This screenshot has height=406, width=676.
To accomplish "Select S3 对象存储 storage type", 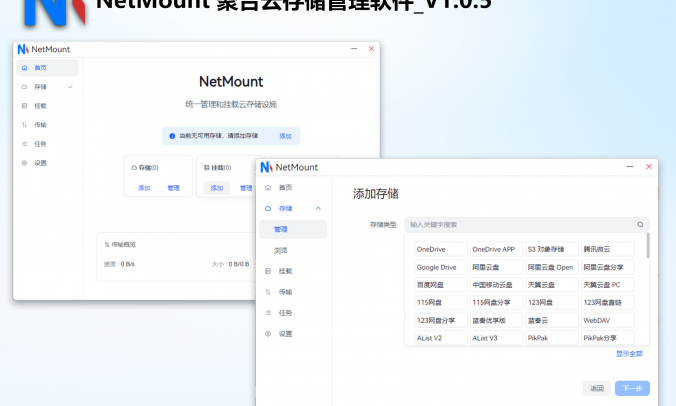I will [x=552, y=249].
